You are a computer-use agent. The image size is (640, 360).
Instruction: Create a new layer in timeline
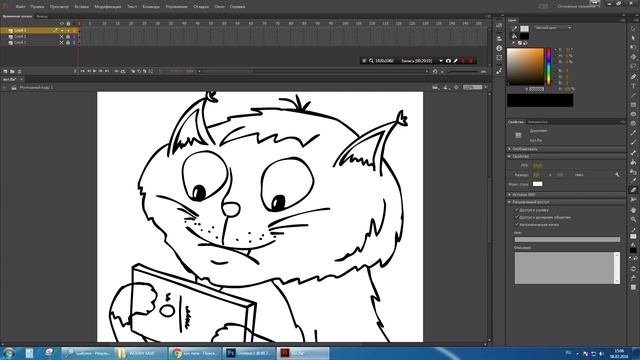coord(5,71)
